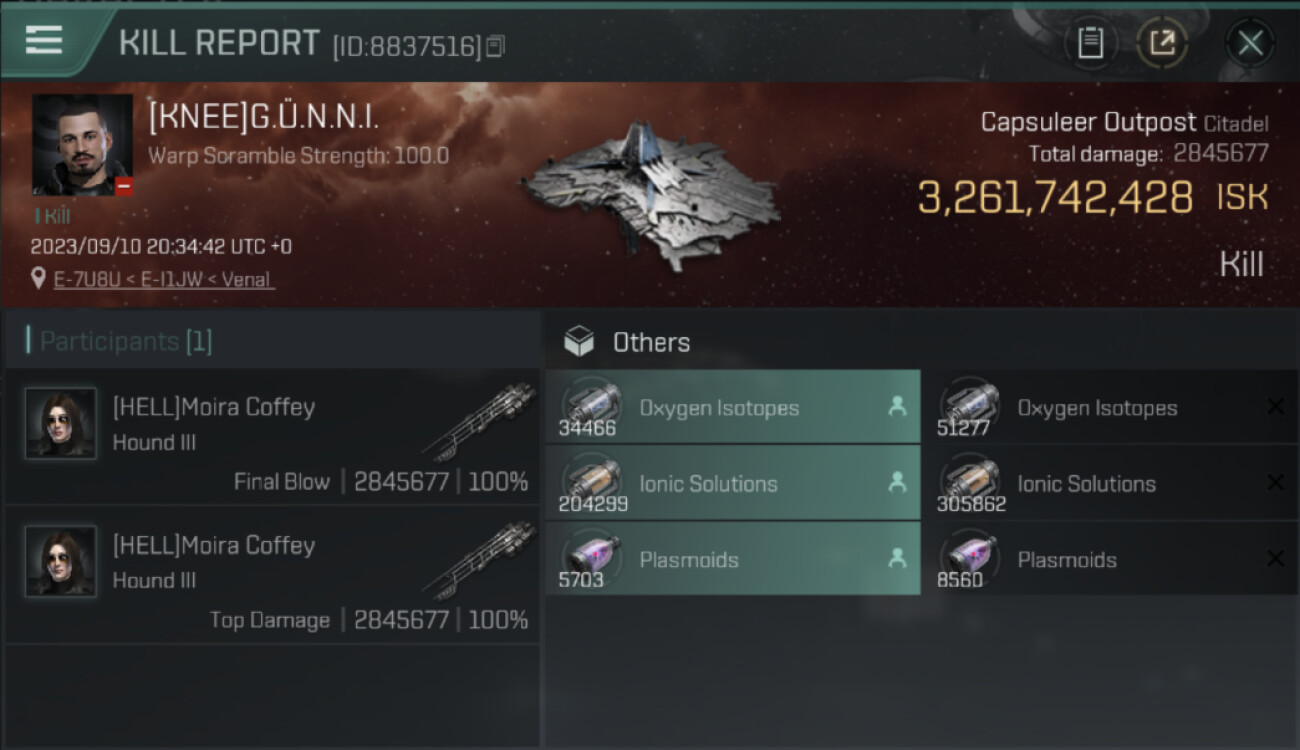Open the clipboard notes icon
The width and height of the screenshot is (1300, 750).
pyautogui.click(x=1090, y=43)
